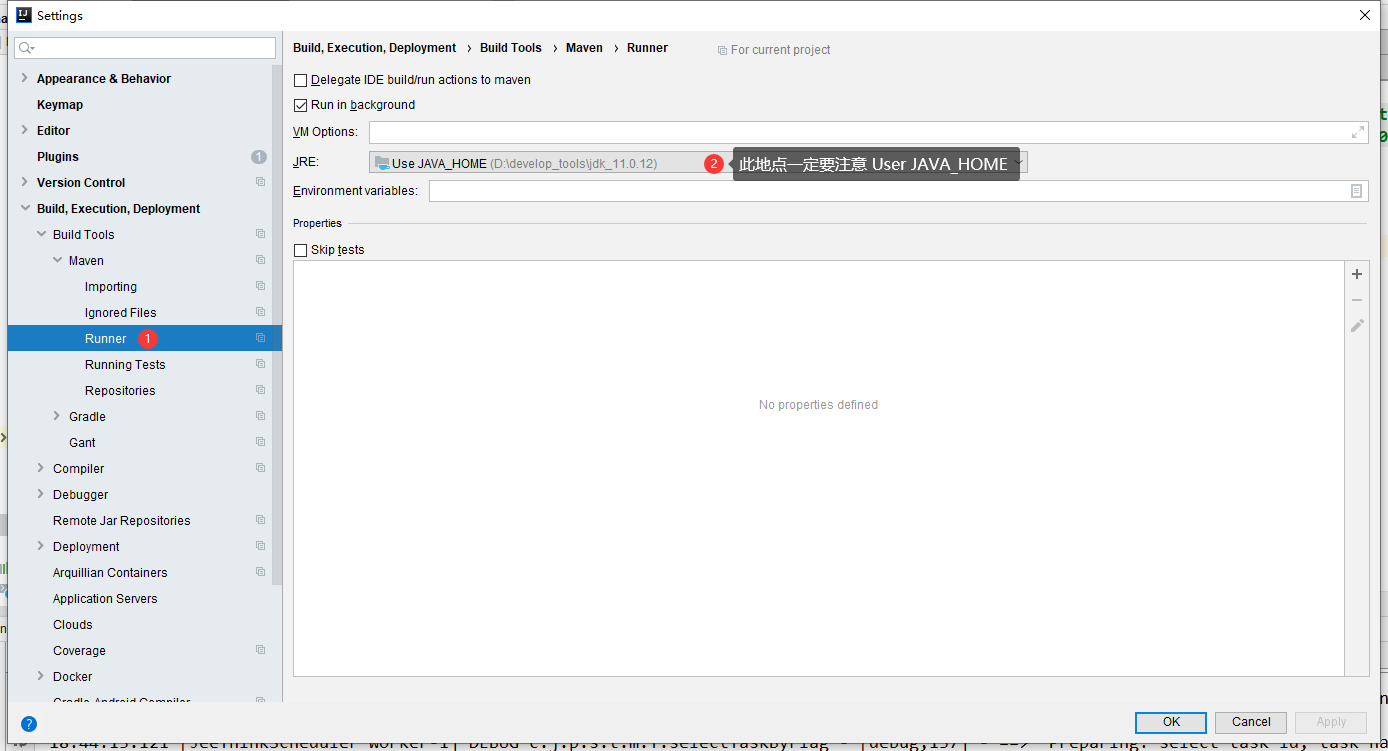Click project-level icon beside Coverage
Viewport: 1388px width, 751px height.
point(261,650)
